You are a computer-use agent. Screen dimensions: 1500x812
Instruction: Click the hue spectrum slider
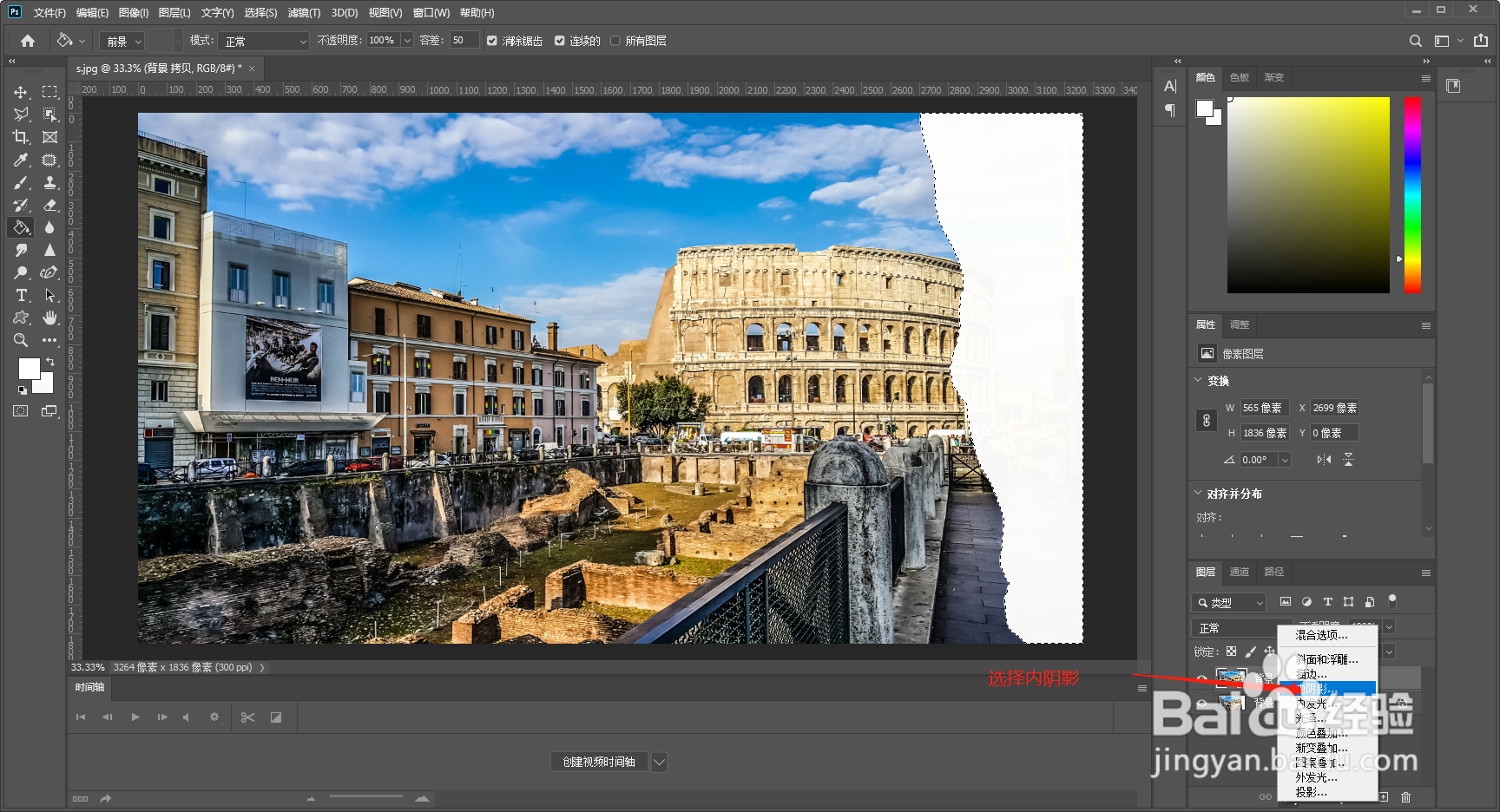1412,194
